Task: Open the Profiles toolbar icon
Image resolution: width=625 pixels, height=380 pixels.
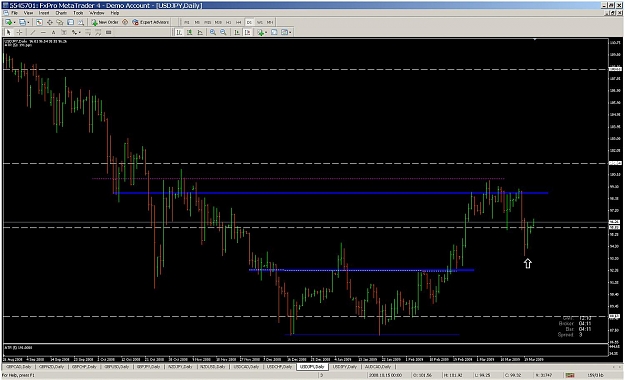Action: coord(22,22)
